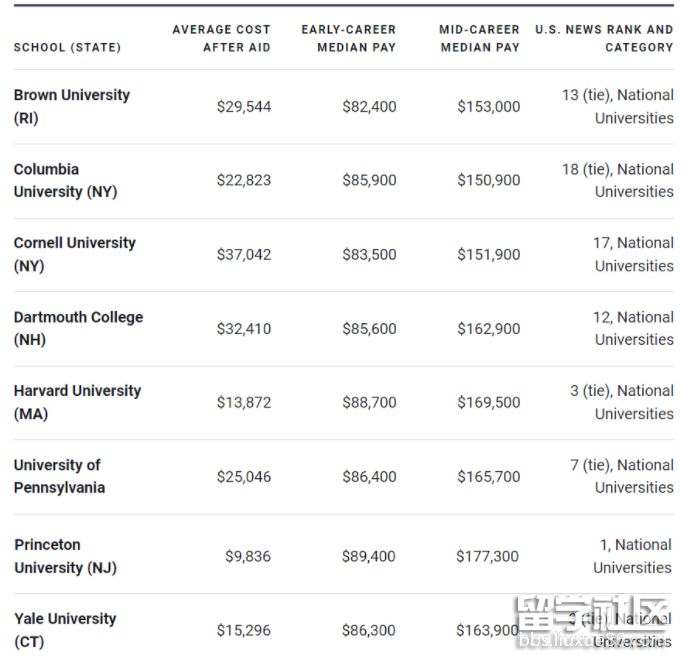Screen dimensions: 682x662
Task: Select the Cornell University (NY) school name
Action: [x=74, y=254]
